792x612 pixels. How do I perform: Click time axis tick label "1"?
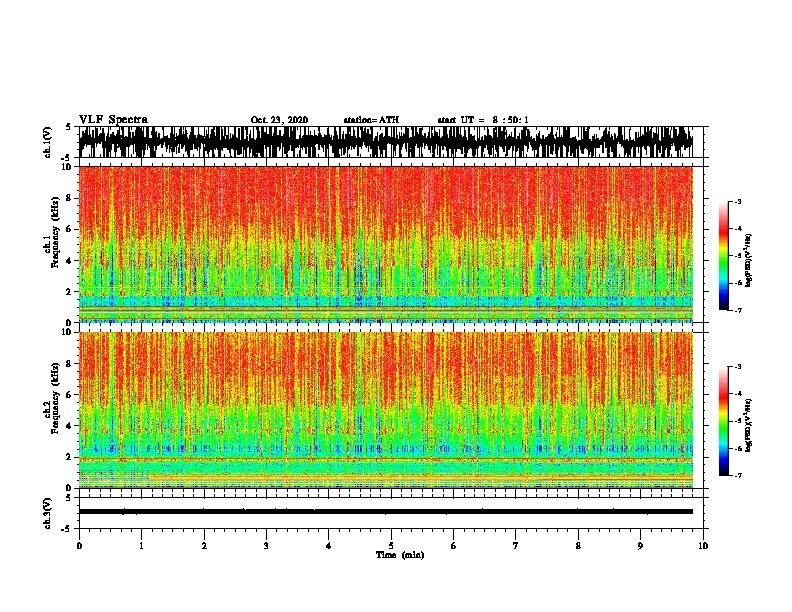pyautogui.click(x=141, y=545)
